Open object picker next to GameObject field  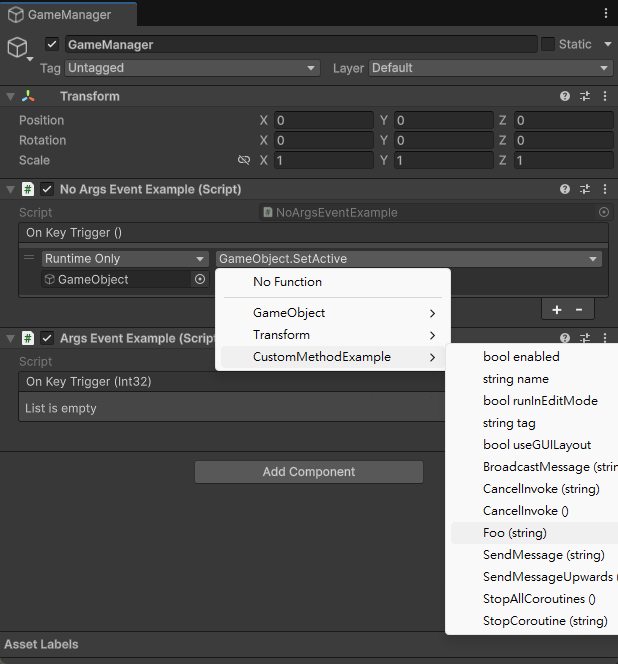coord(200,280)
